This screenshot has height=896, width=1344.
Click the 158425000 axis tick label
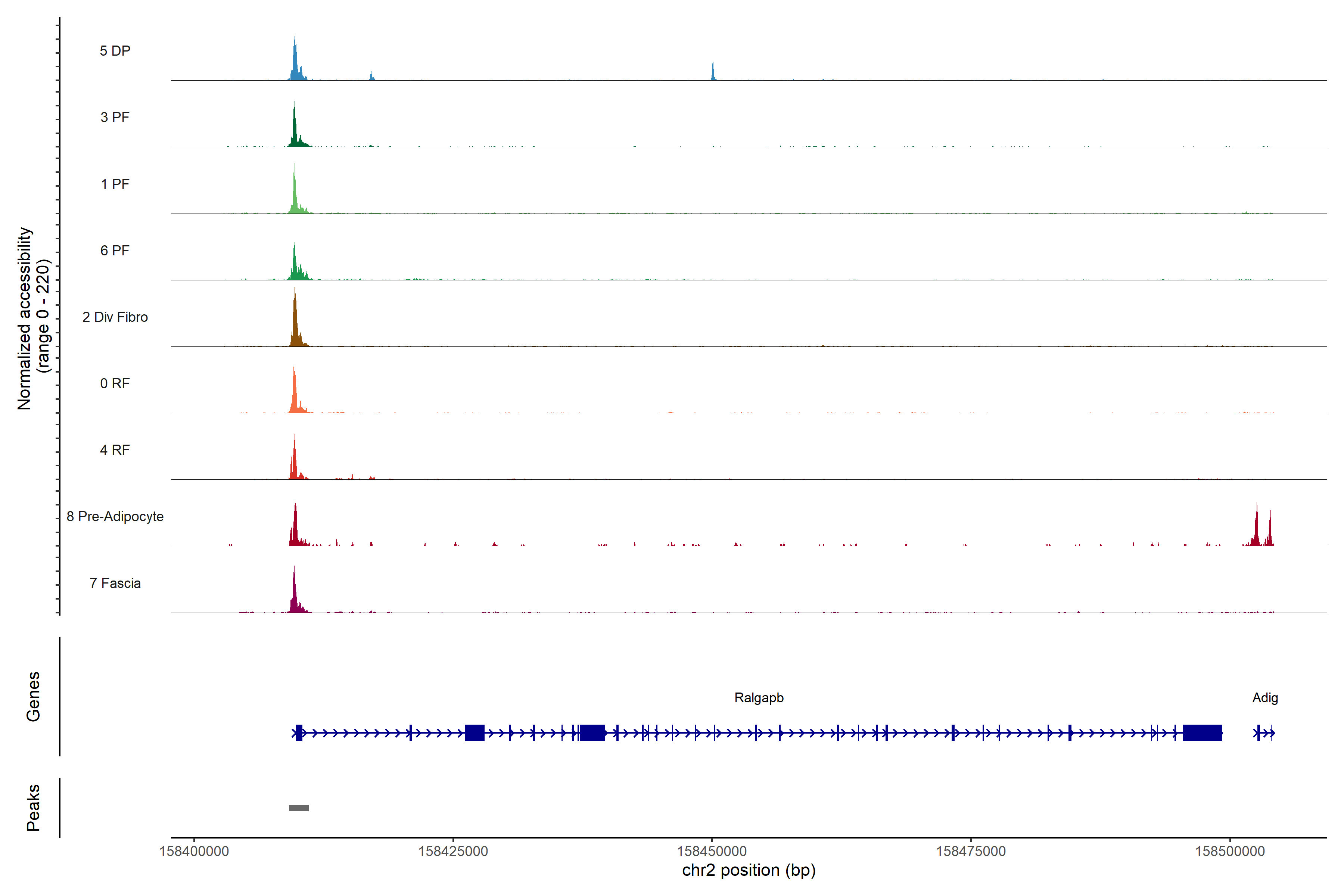click(x=453, y=851)
